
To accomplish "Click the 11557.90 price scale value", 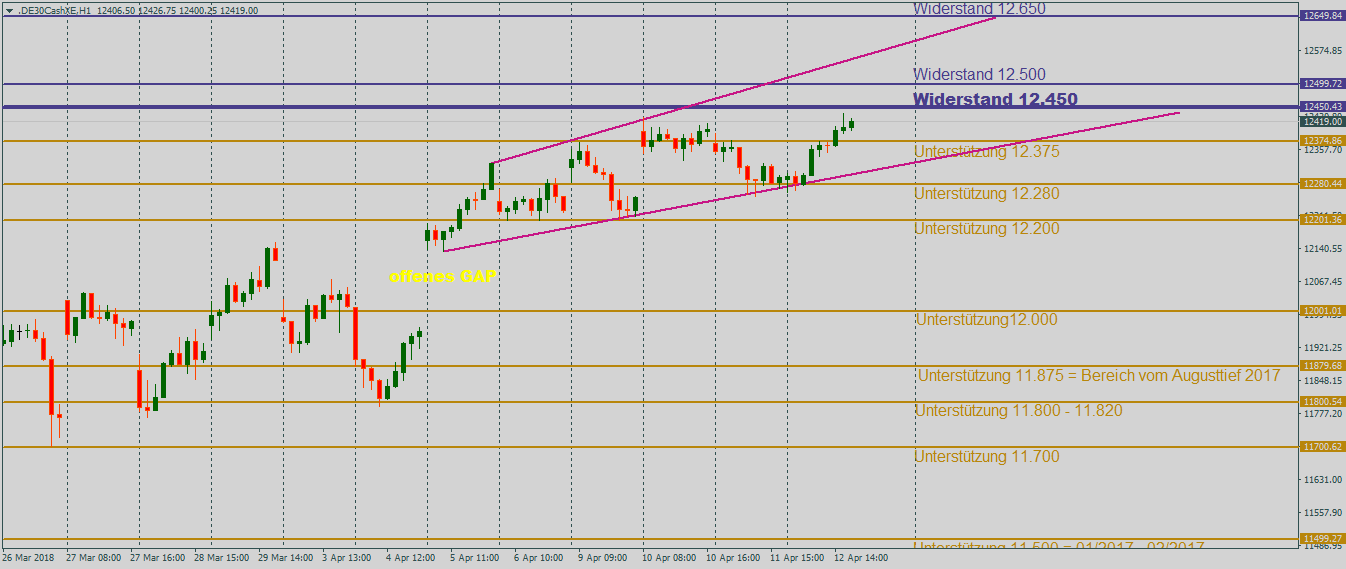I will pos(1322,513).
